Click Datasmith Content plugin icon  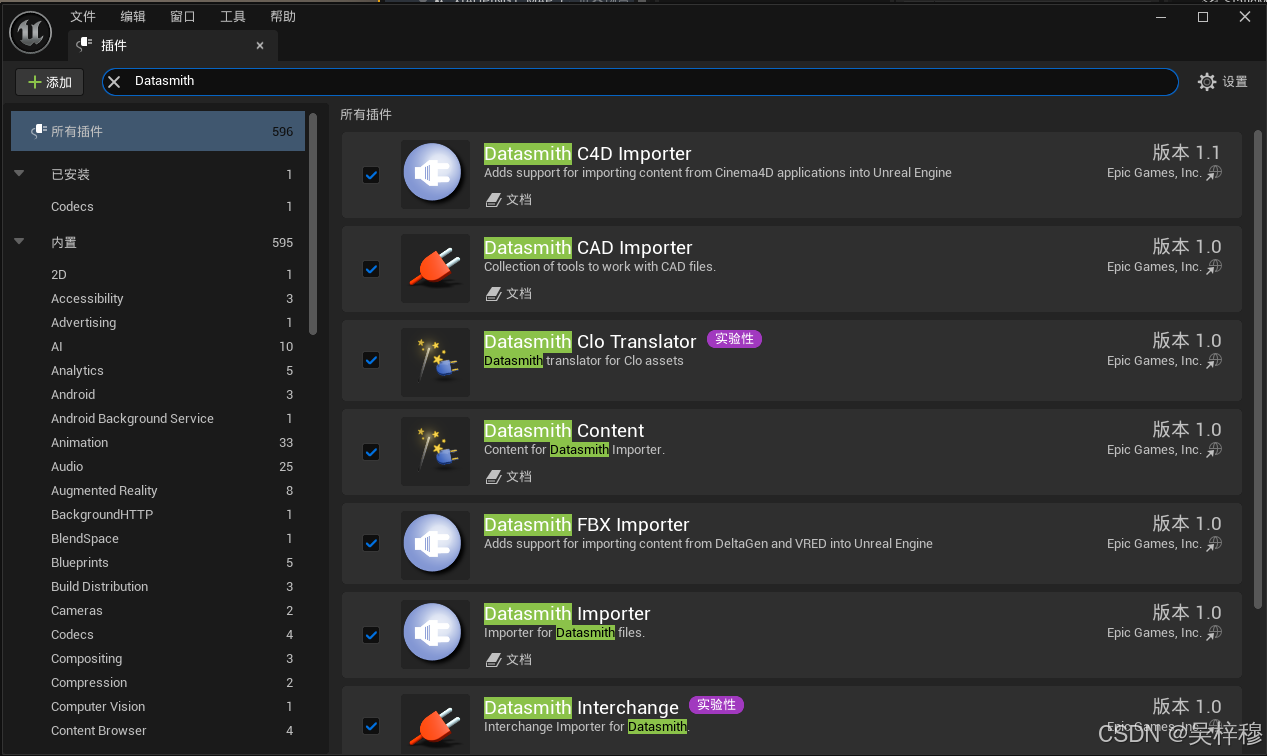coord(435,451)
